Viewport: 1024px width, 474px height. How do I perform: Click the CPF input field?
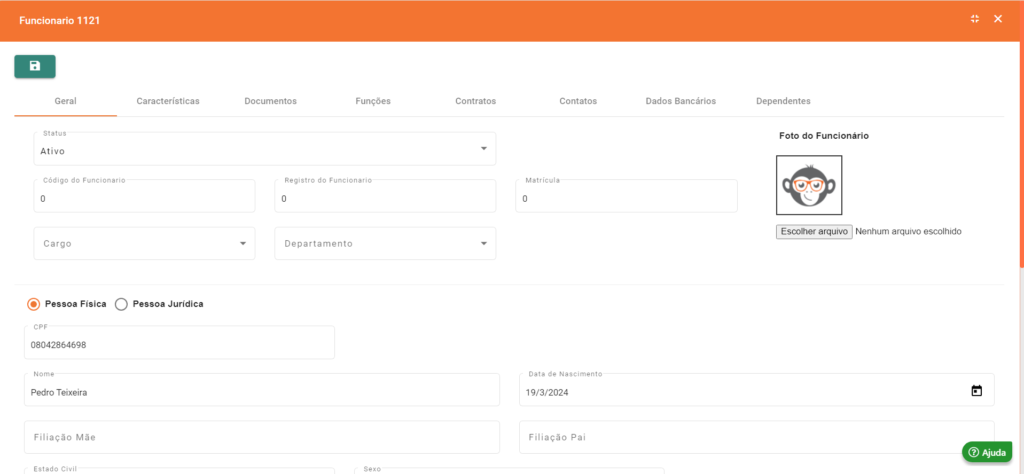coord(180,344)
